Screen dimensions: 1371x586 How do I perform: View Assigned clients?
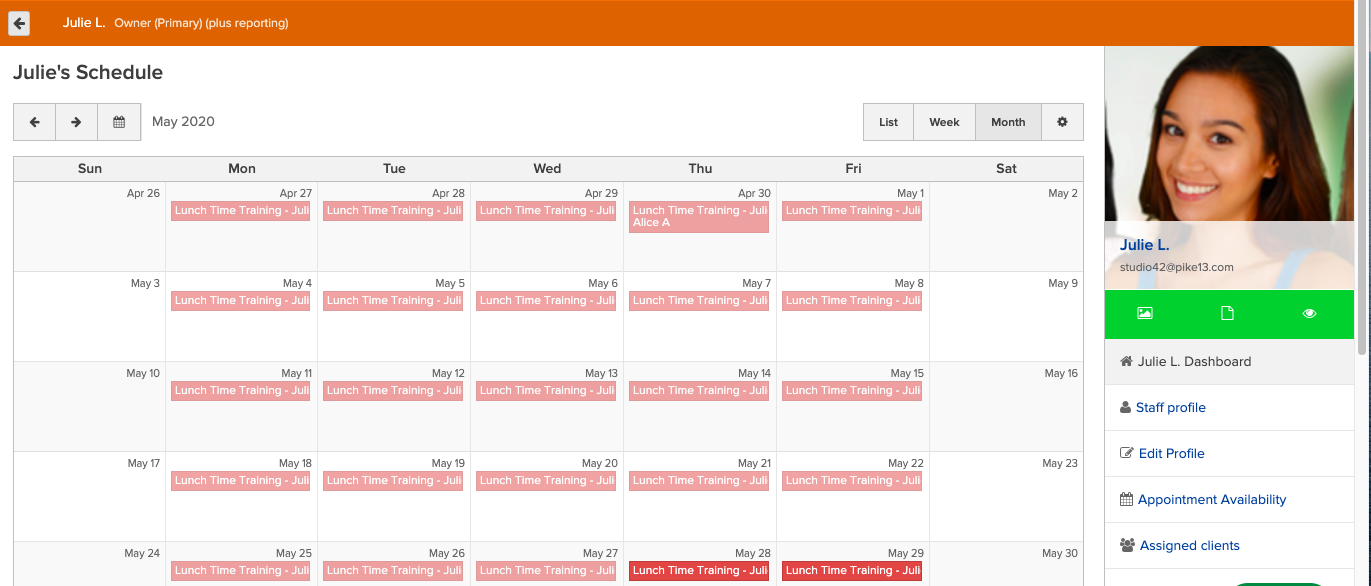coord(1188,546)
